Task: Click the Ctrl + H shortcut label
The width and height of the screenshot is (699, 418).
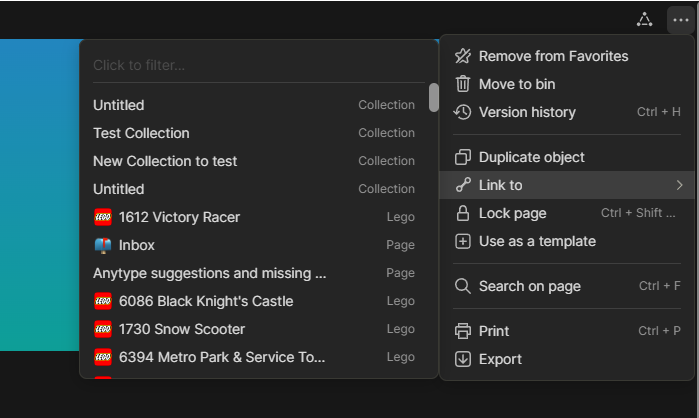Action: tap(658, 112)
